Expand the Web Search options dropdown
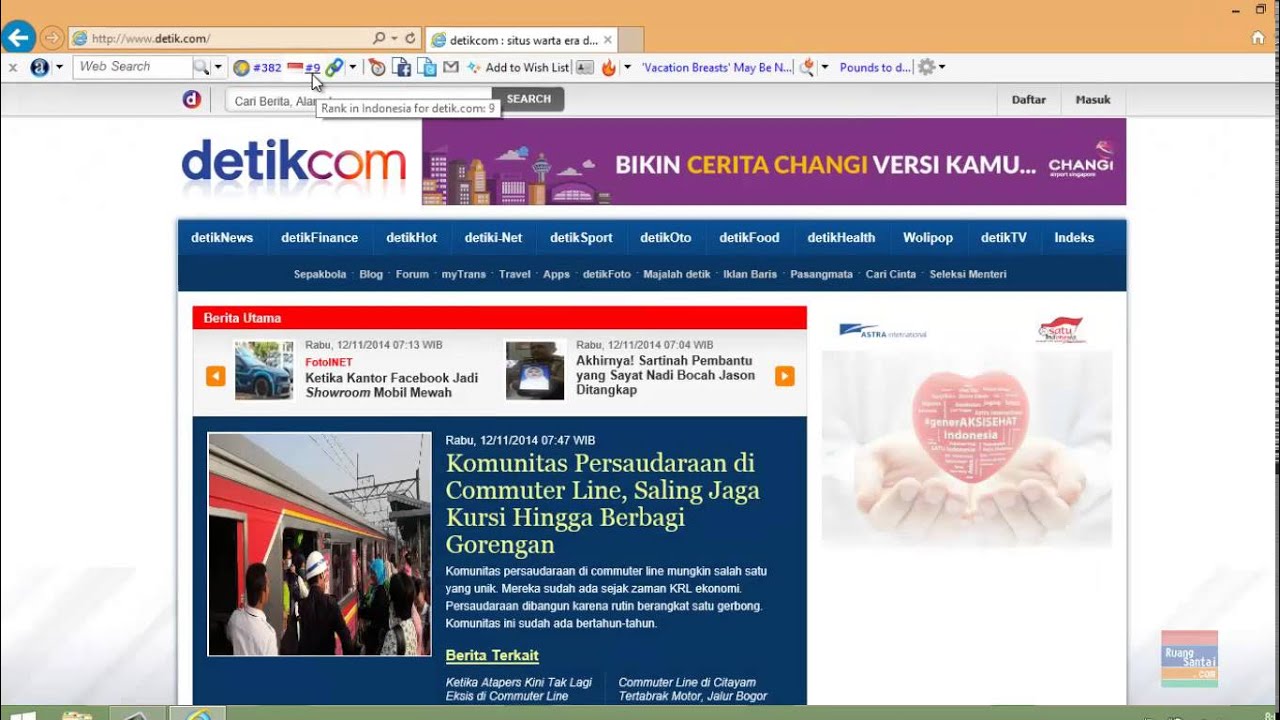1280x720 pixels. point(217,67)
